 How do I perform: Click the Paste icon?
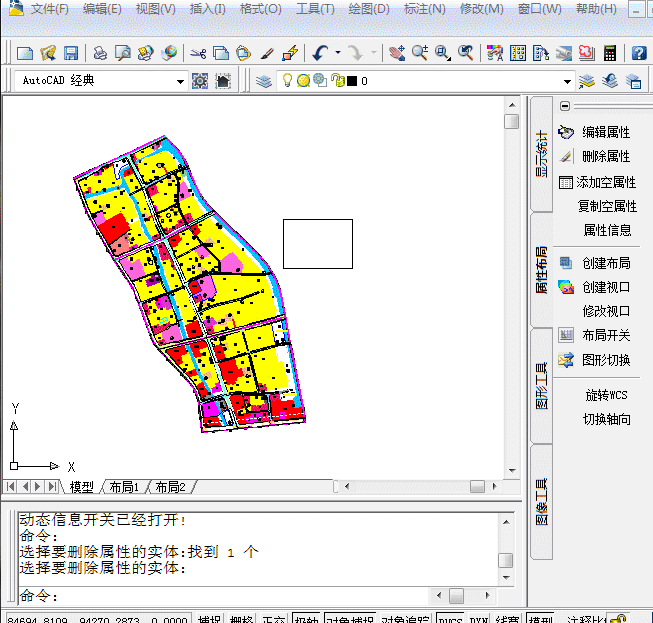click(x=244, y=53)
